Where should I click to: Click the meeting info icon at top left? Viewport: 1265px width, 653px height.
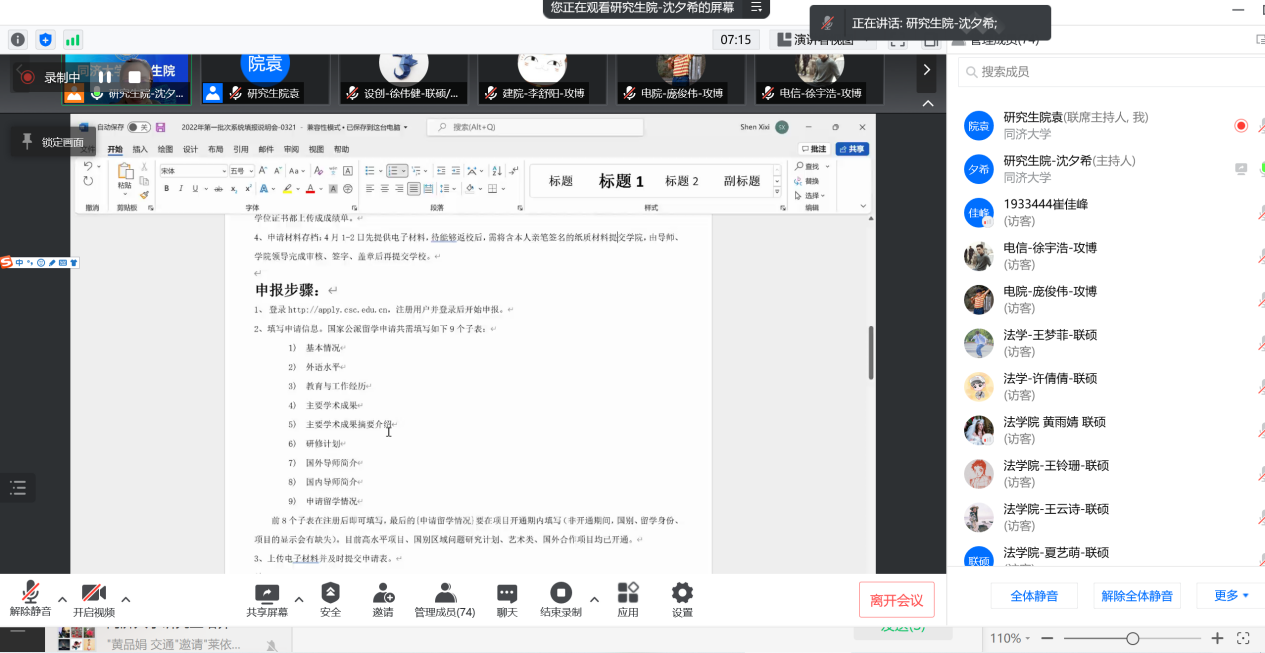(x=18, y=40)
